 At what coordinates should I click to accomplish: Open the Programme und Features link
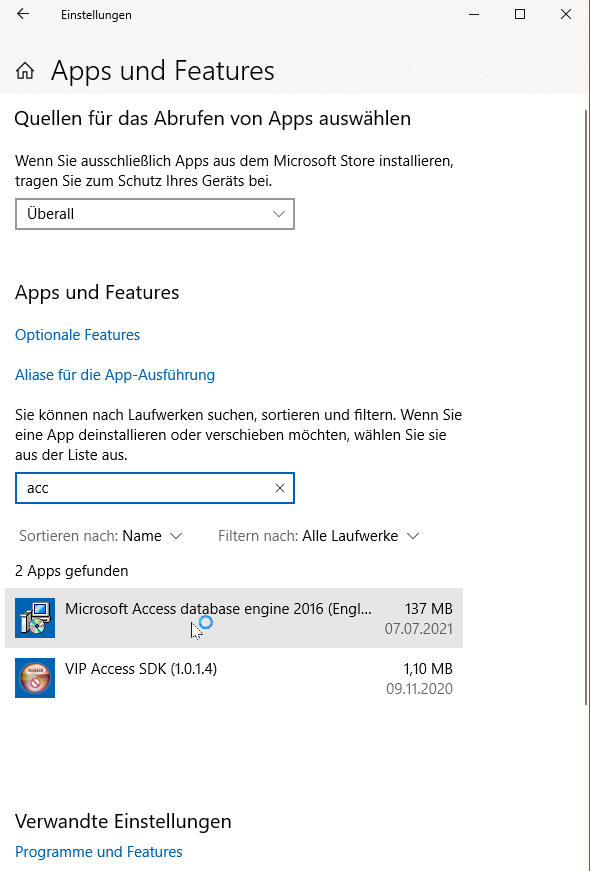pos(98,852)
